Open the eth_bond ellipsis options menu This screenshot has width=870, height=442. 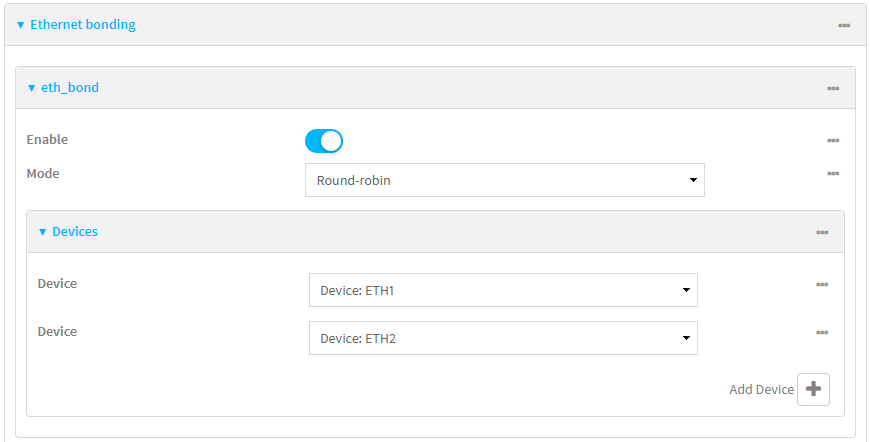pos(832,88)
